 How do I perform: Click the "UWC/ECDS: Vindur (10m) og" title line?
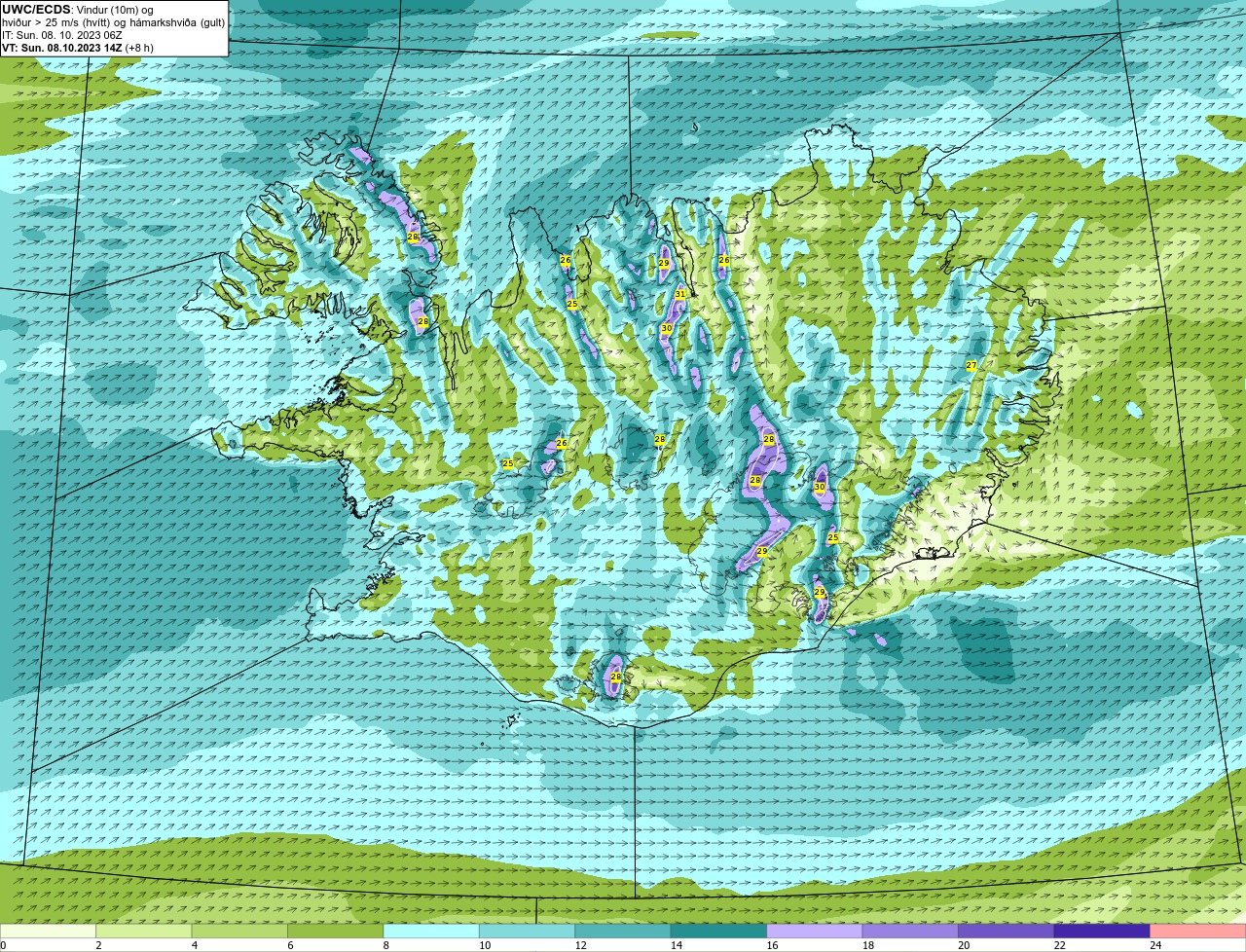[x=78, y=10]
